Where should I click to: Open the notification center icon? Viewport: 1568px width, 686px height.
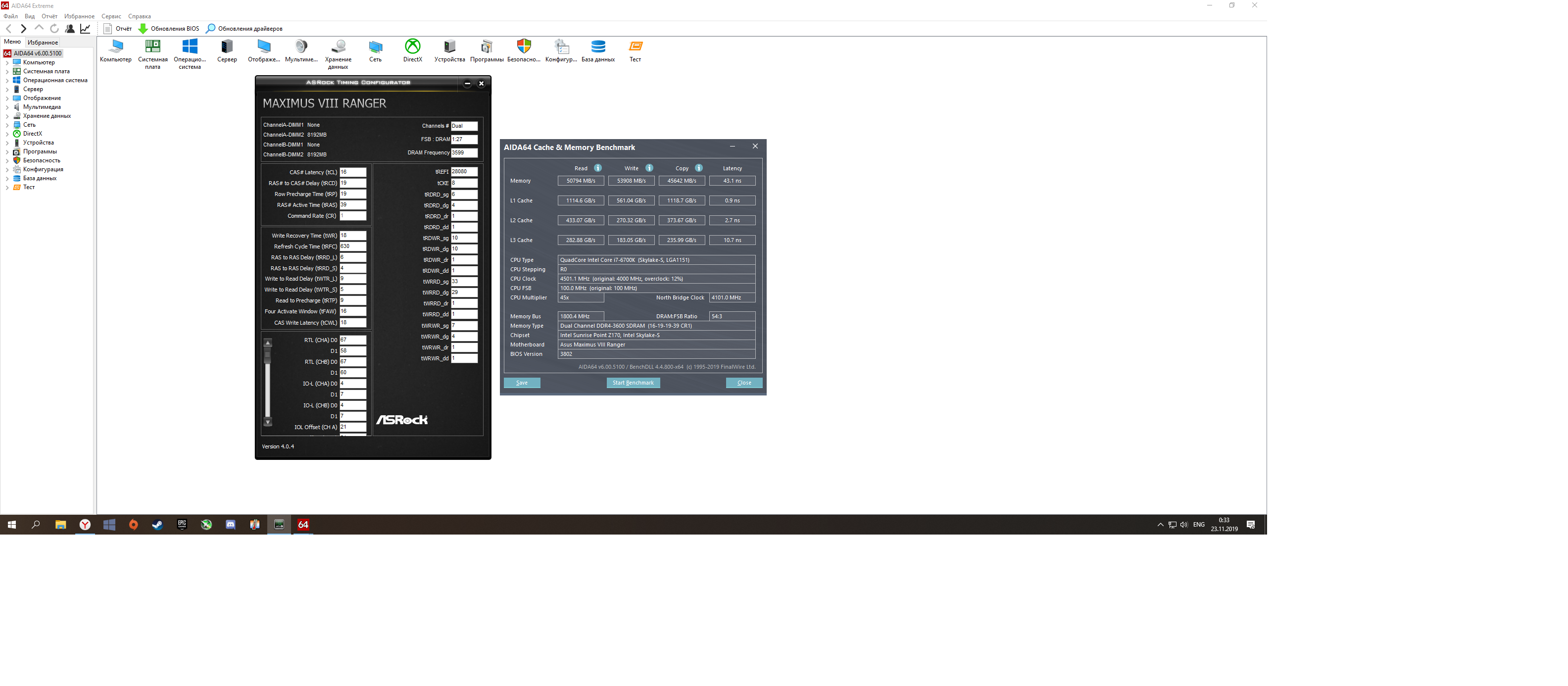pos(1251,525)
